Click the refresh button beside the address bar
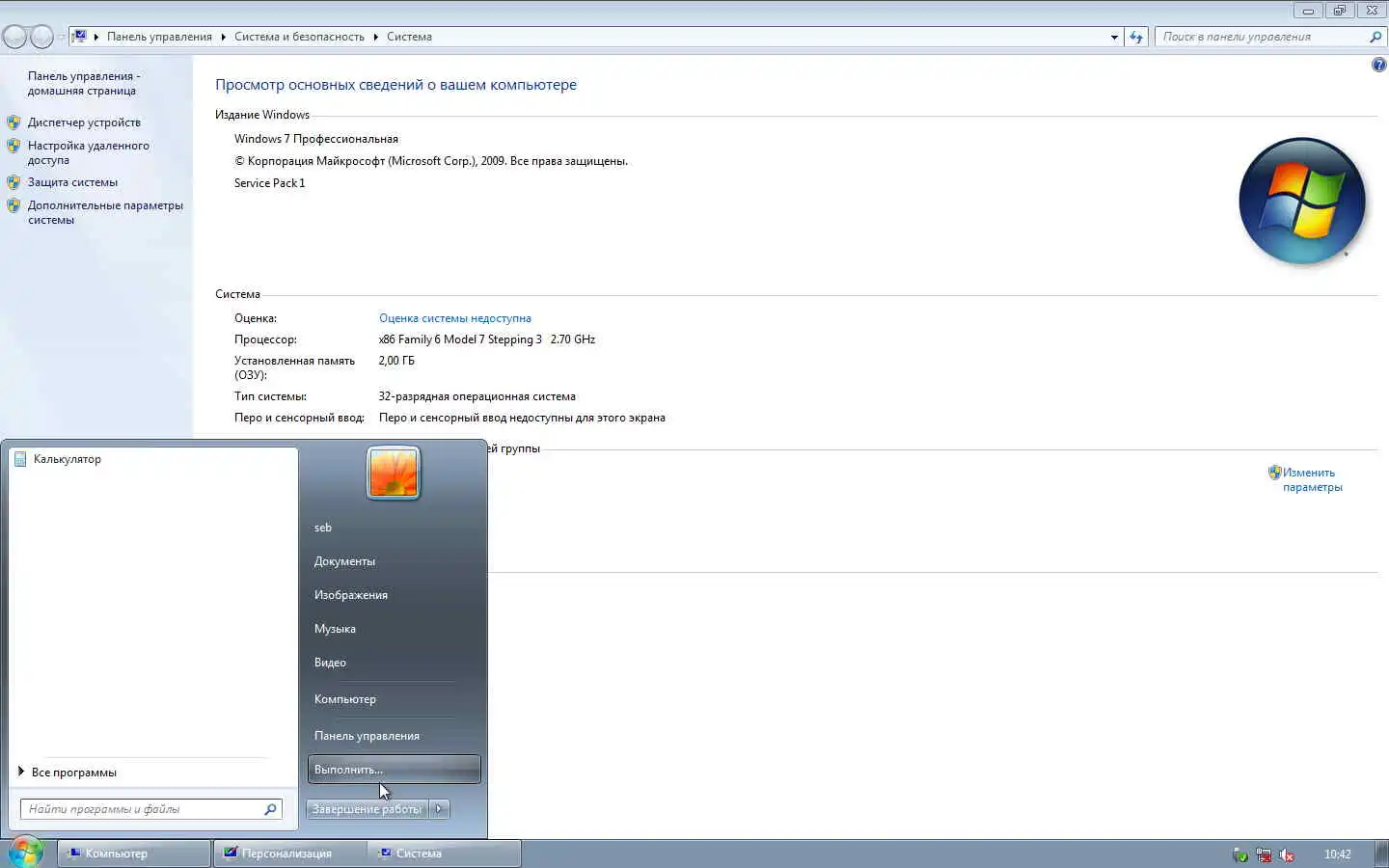The height and width of the screenshot is (868, 1389). point(1136,37)
